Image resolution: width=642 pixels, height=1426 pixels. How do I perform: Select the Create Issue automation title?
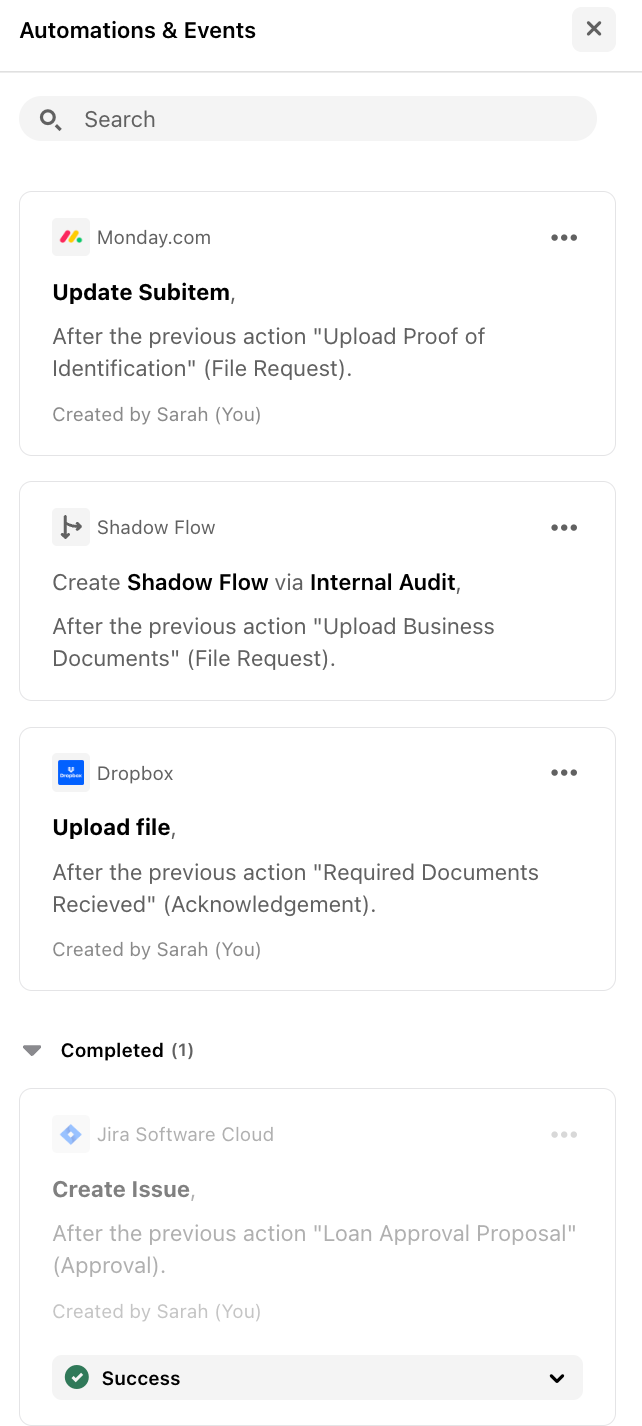point(121,1190)
